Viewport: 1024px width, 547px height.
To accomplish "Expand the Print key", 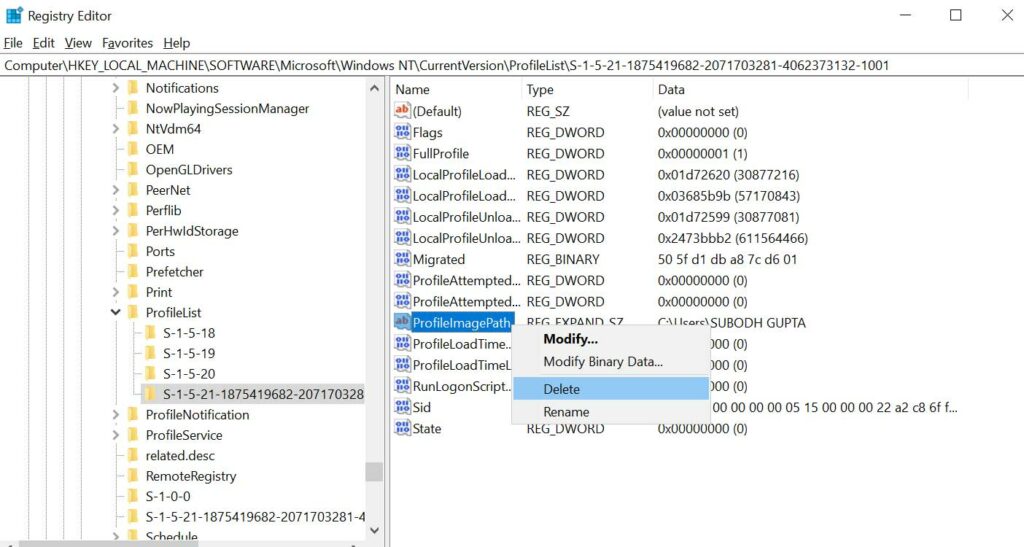I will (x=116, y=292).
